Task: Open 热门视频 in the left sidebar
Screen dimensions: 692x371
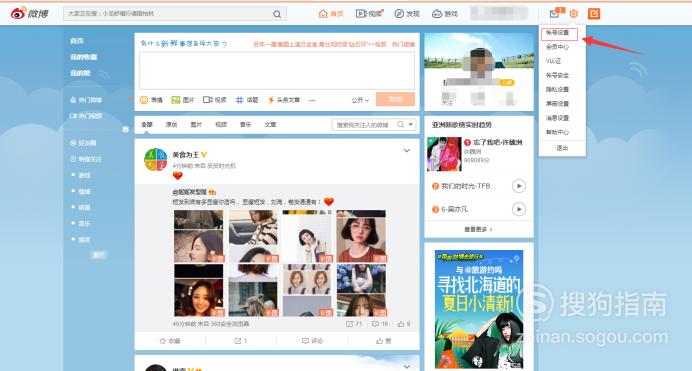Action: click(86, 116)
